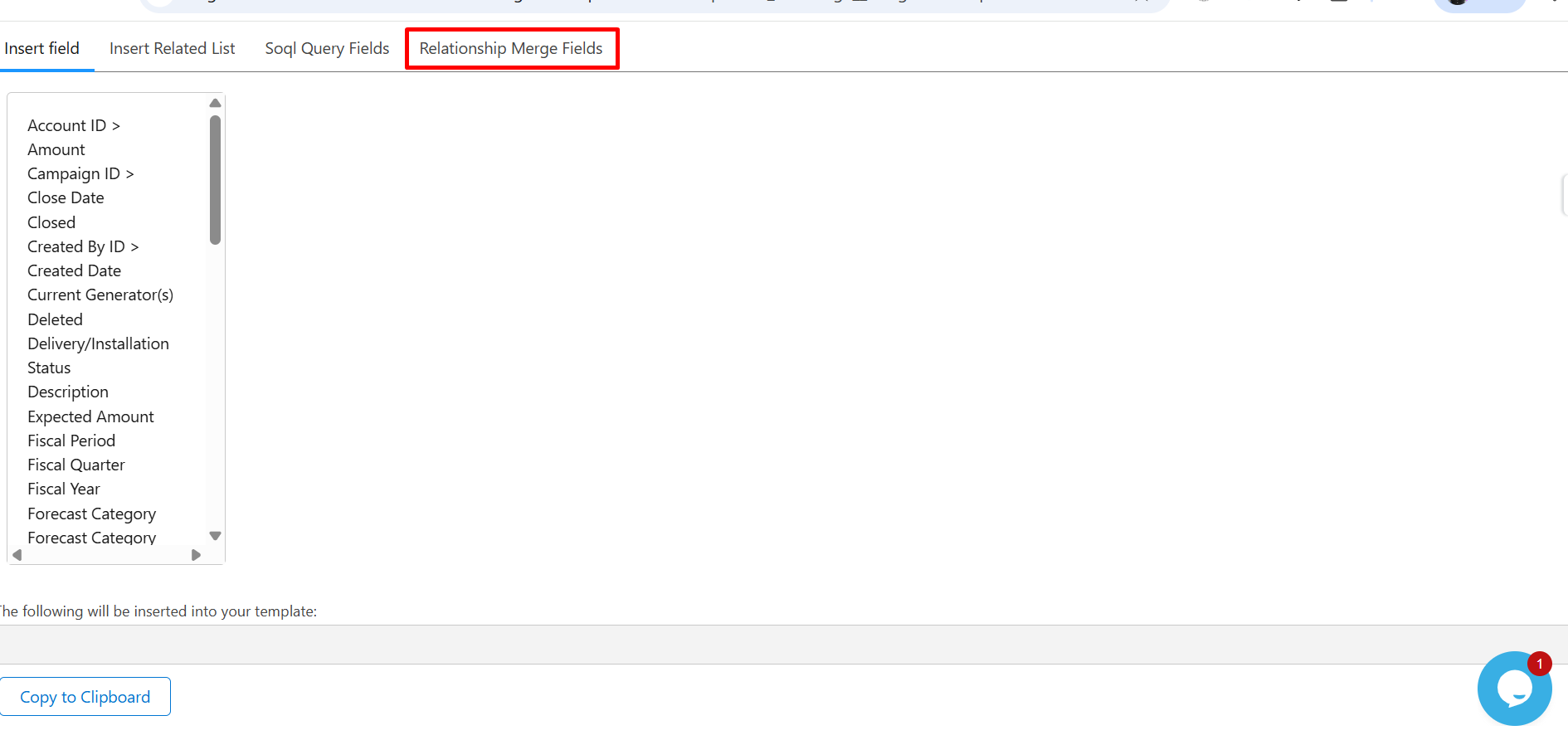Click the scroll up arrow in field list

(215, 103)
